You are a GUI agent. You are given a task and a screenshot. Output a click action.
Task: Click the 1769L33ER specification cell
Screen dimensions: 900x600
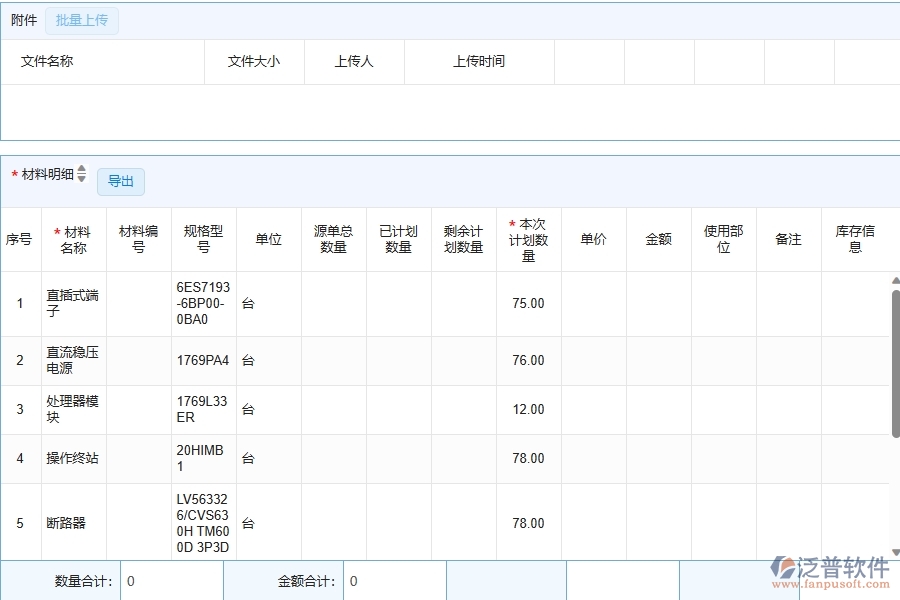[x=203, y=409]
